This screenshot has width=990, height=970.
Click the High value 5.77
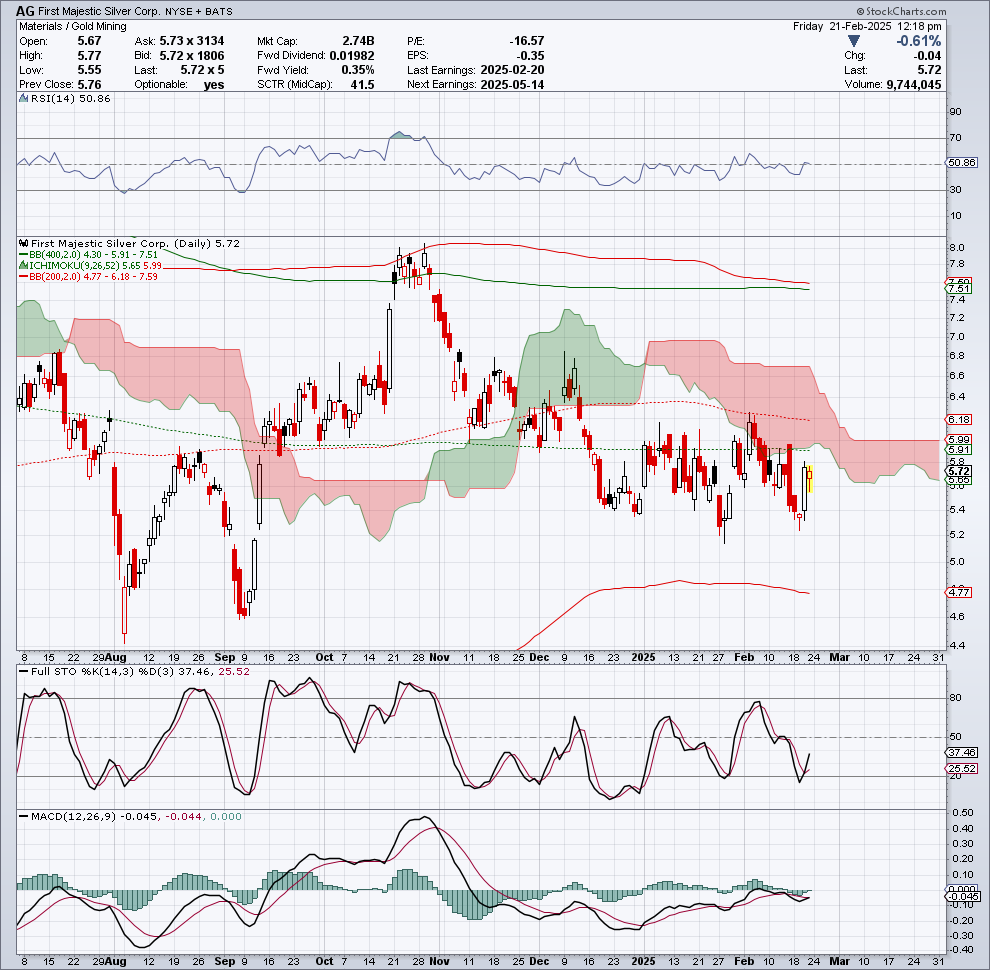click(x=89, y=56)
